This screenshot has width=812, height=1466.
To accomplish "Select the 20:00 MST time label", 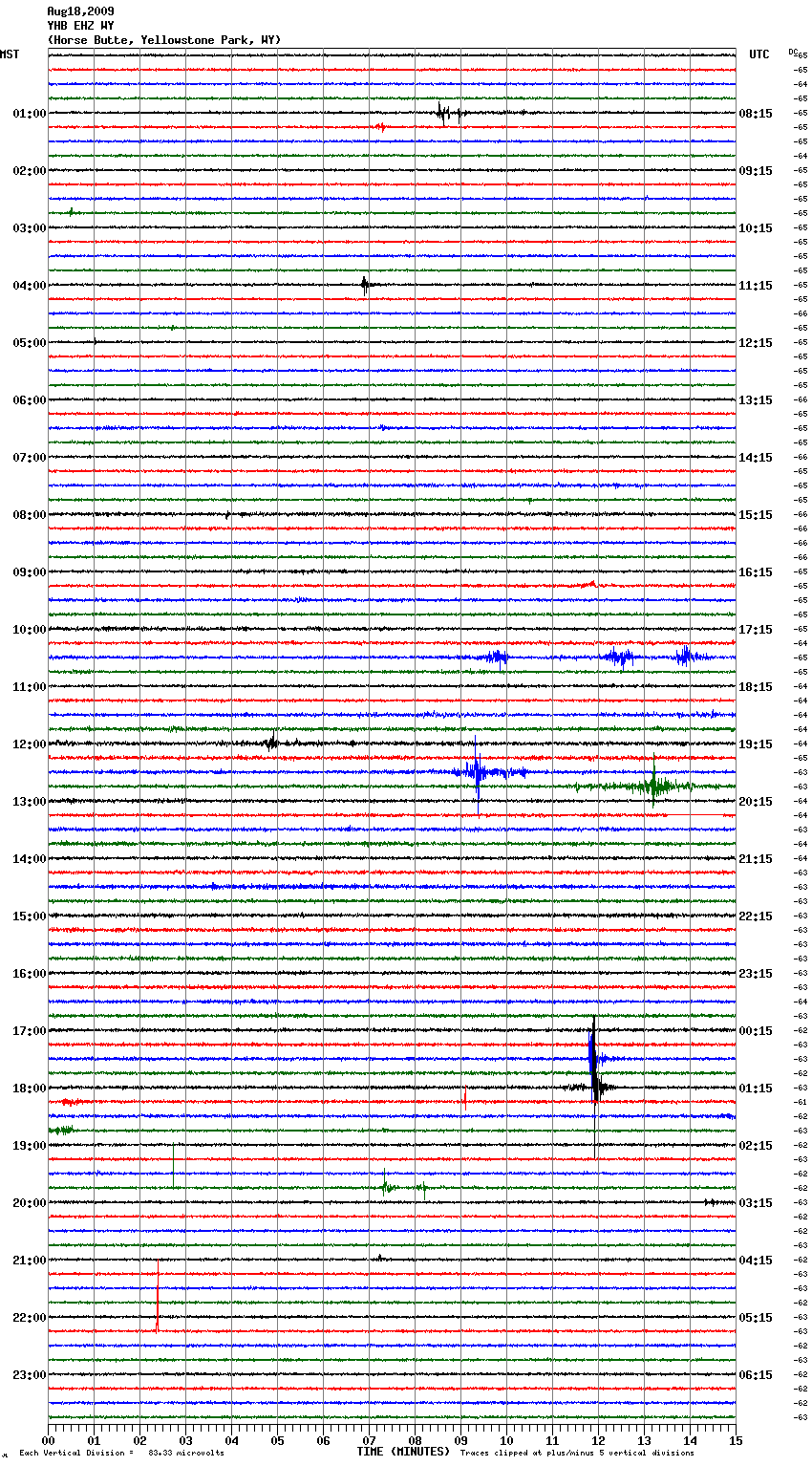I will coord(29,1203).
